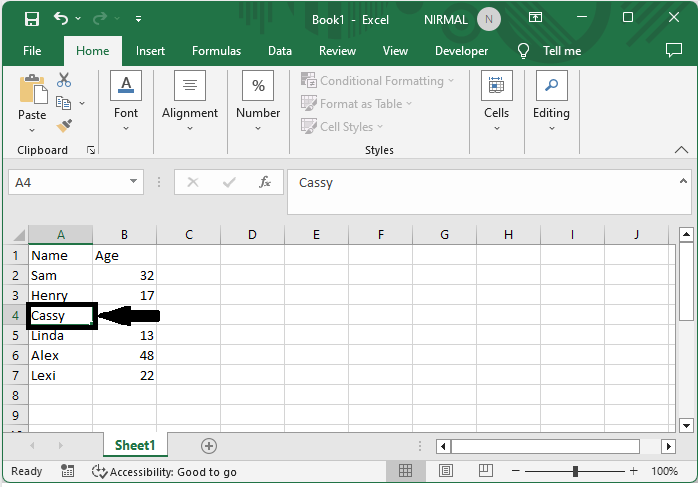This screenshot has height=487, width=700.
Task: Collapse the ribbon with the chevron
Action: (x=681, y=150)
